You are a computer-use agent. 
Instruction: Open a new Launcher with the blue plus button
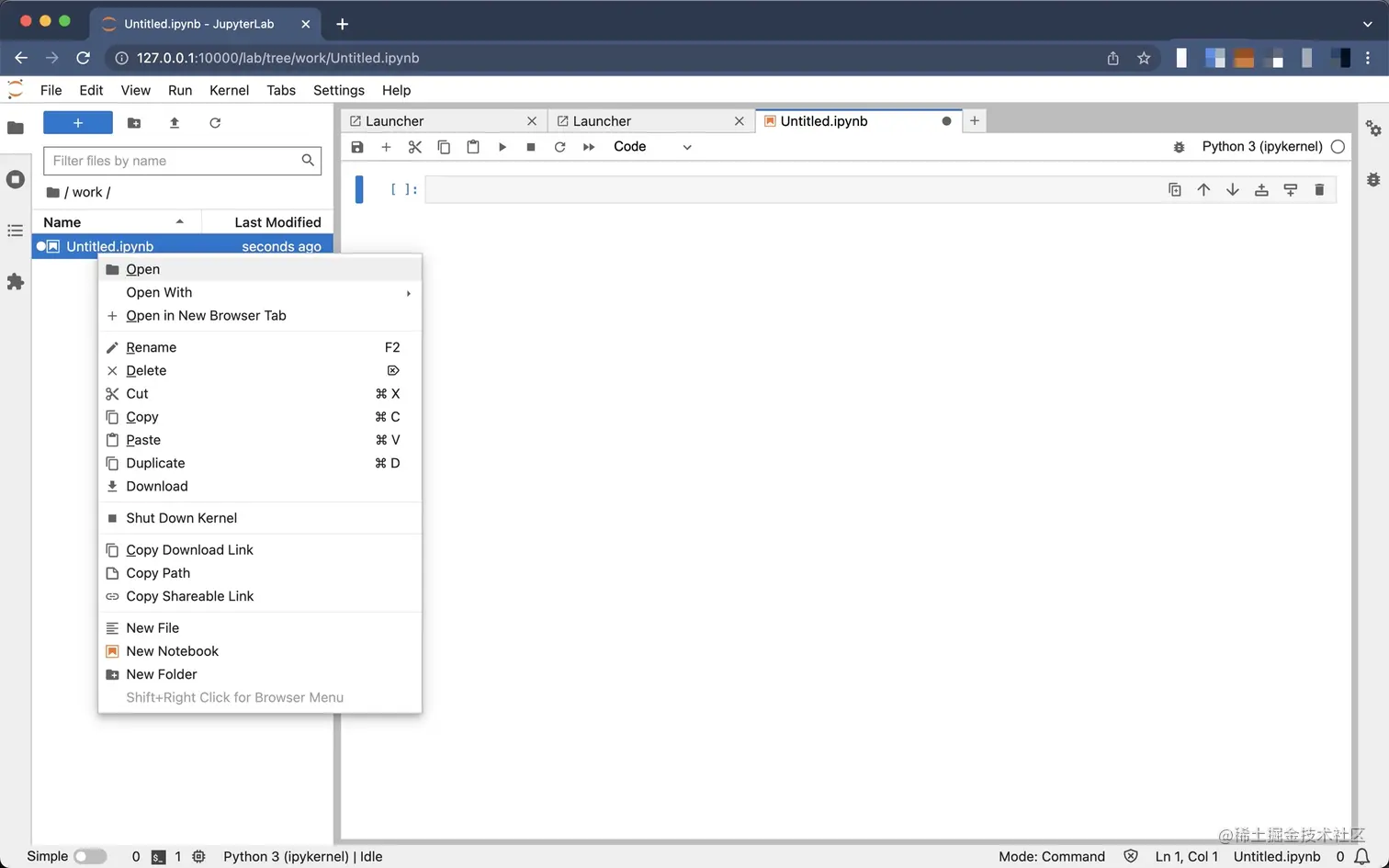[77, 122]
